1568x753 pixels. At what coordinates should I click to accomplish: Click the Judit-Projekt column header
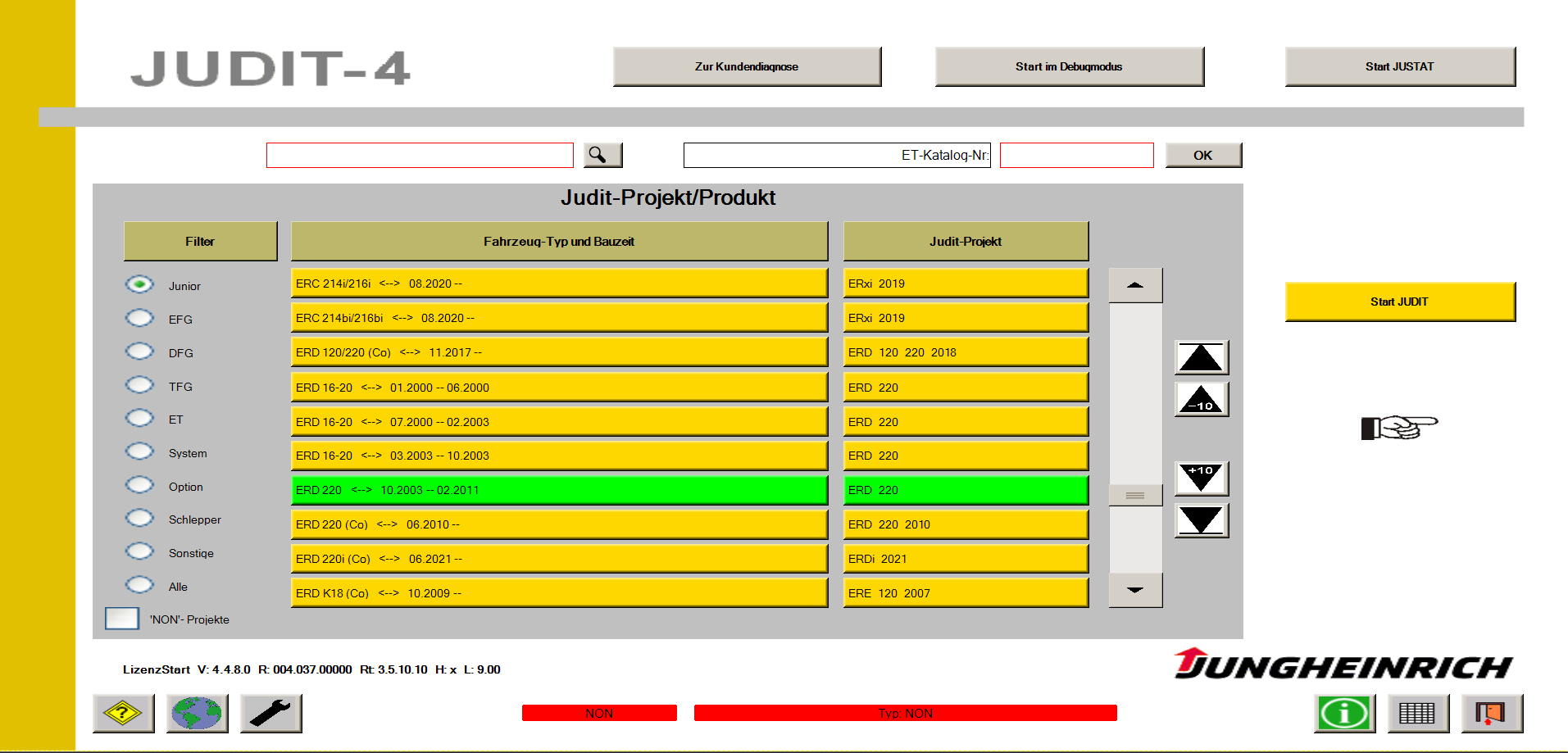click(x=966, y=241)
